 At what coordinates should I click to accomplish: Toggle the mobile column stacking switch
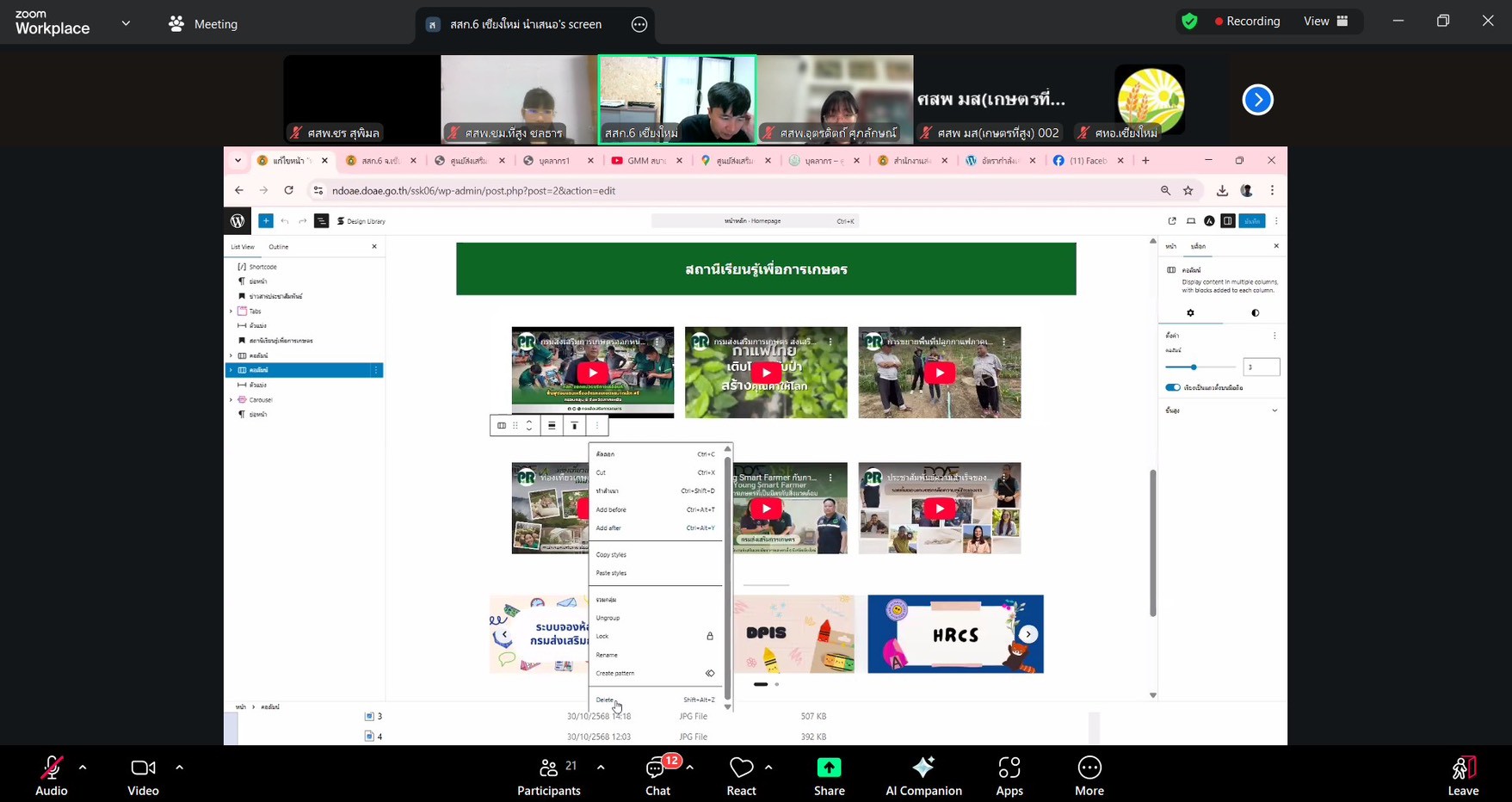point(1173,386)
